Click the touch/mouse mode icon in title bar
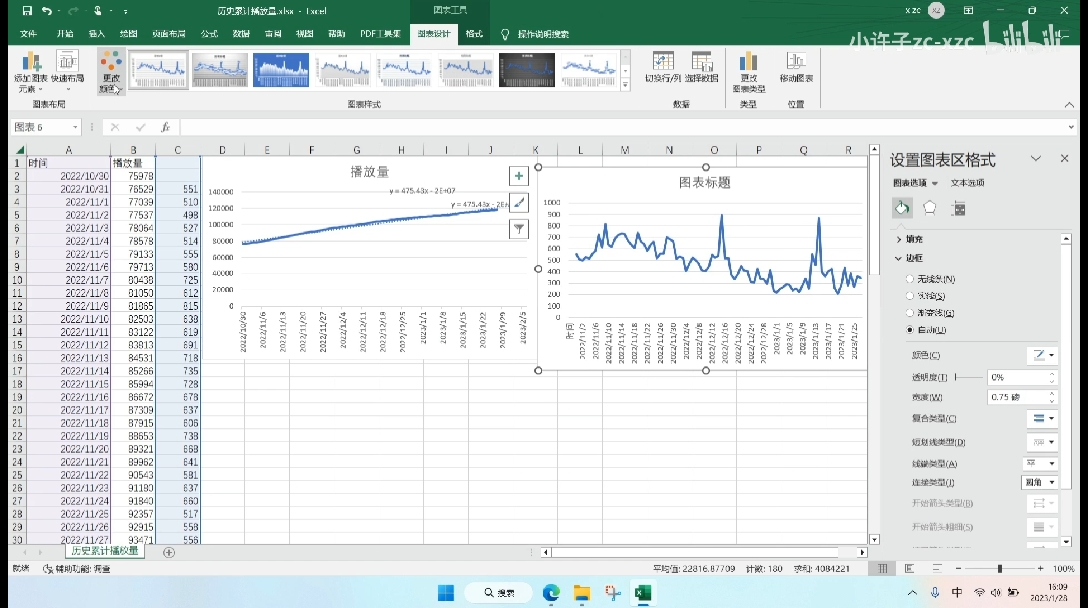The width and height of the screenshot is (1088, 608). 98,10
